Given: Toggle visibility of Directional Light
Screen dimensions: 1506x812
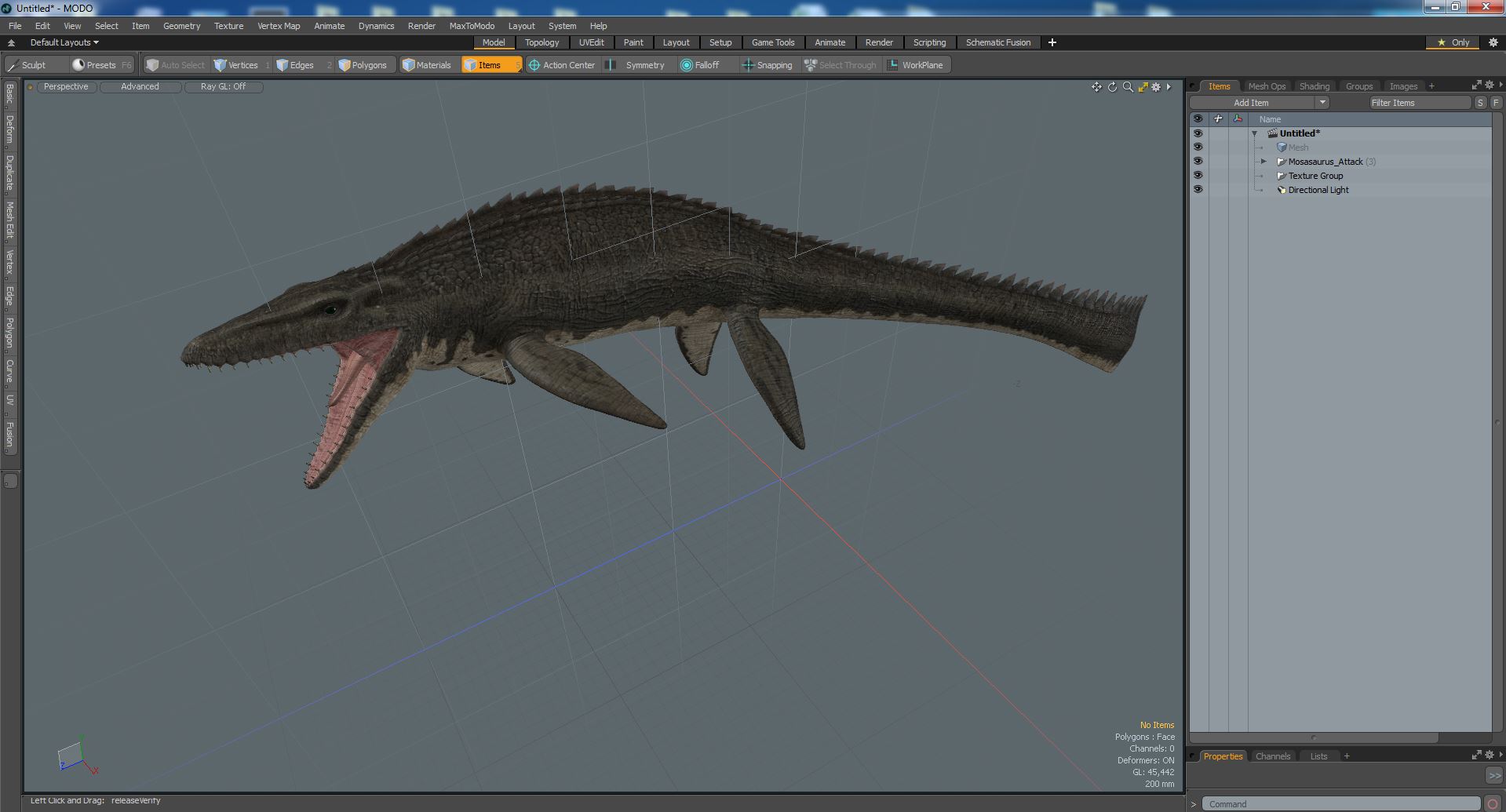Looking at the screenshot, I should (1198, 190).
